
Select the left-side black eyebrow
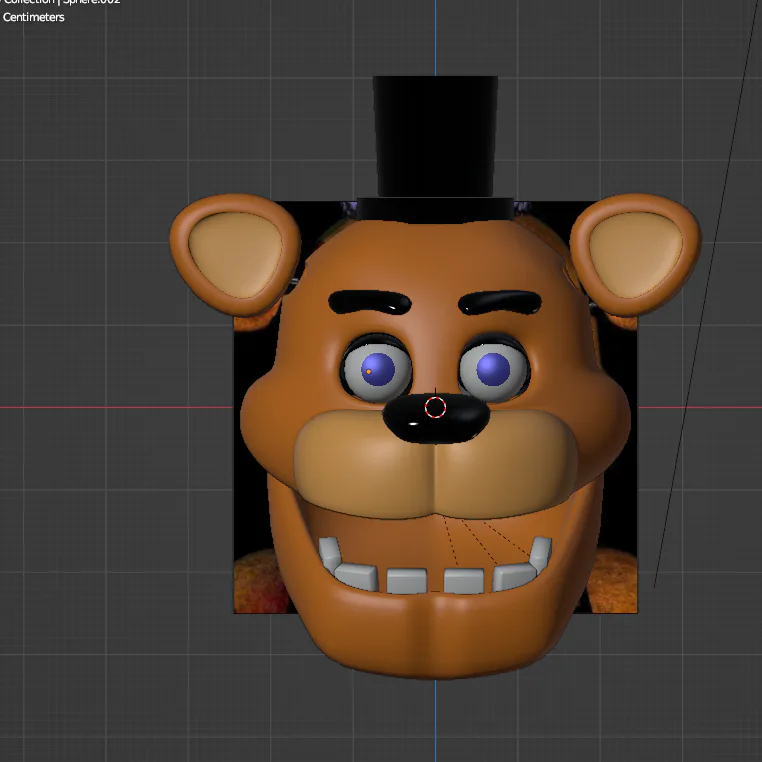coord(370,302)
